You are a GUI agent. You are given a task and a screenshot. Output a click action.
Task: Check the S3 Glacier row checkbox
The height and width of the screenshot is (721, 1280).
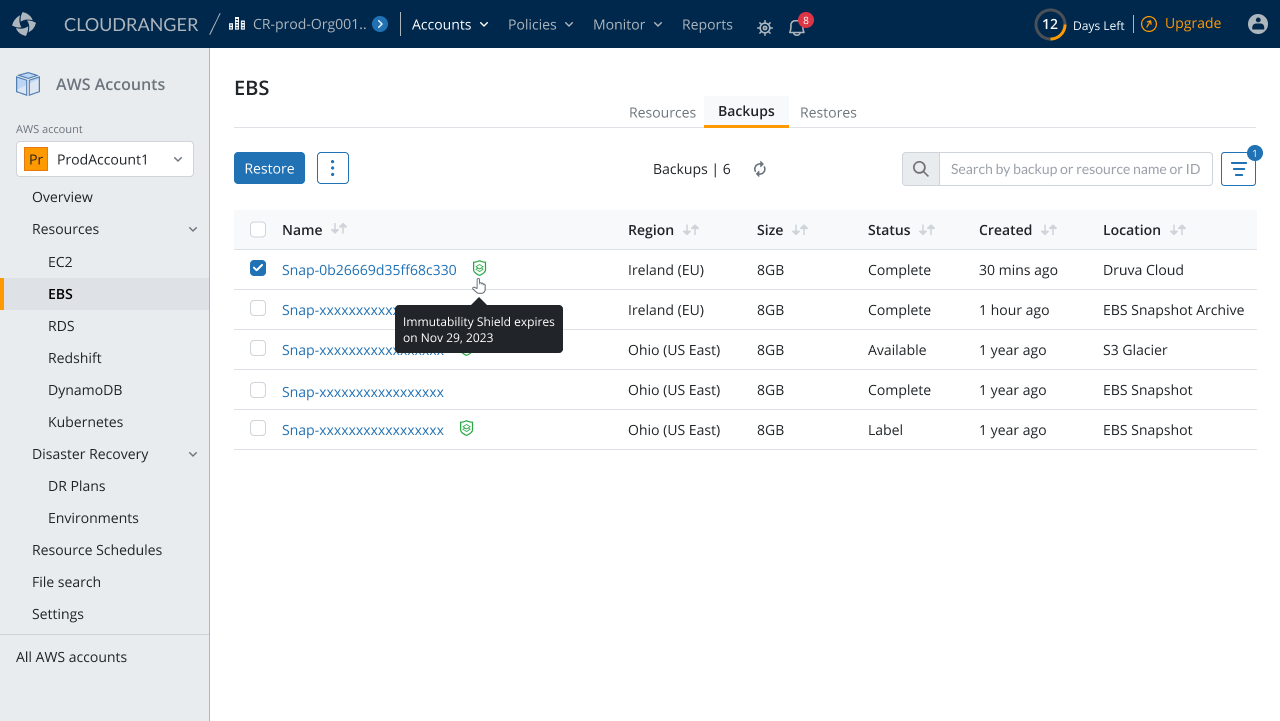coord(258,348)
